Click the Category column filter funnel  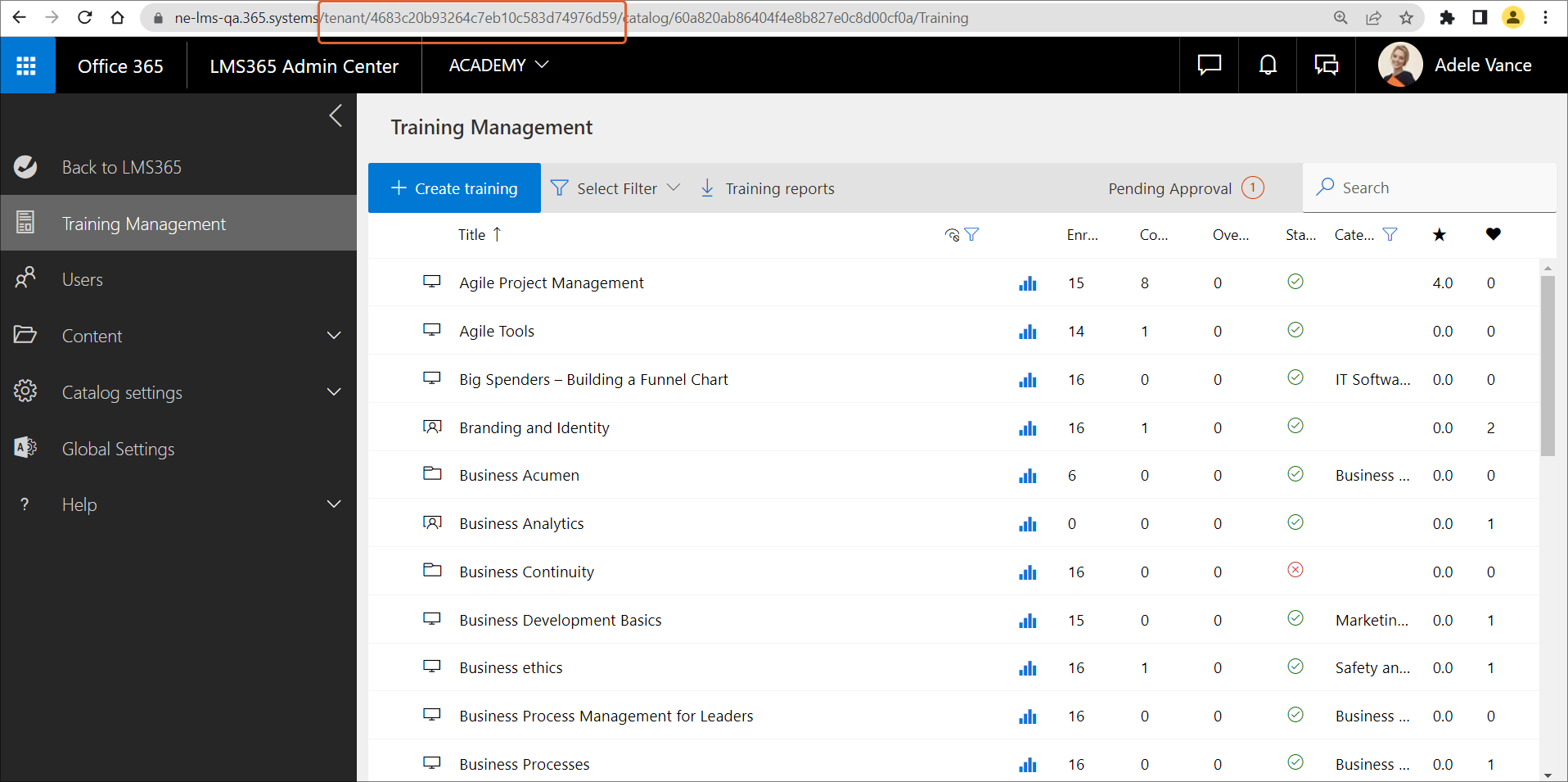[x=1390, y=235]
